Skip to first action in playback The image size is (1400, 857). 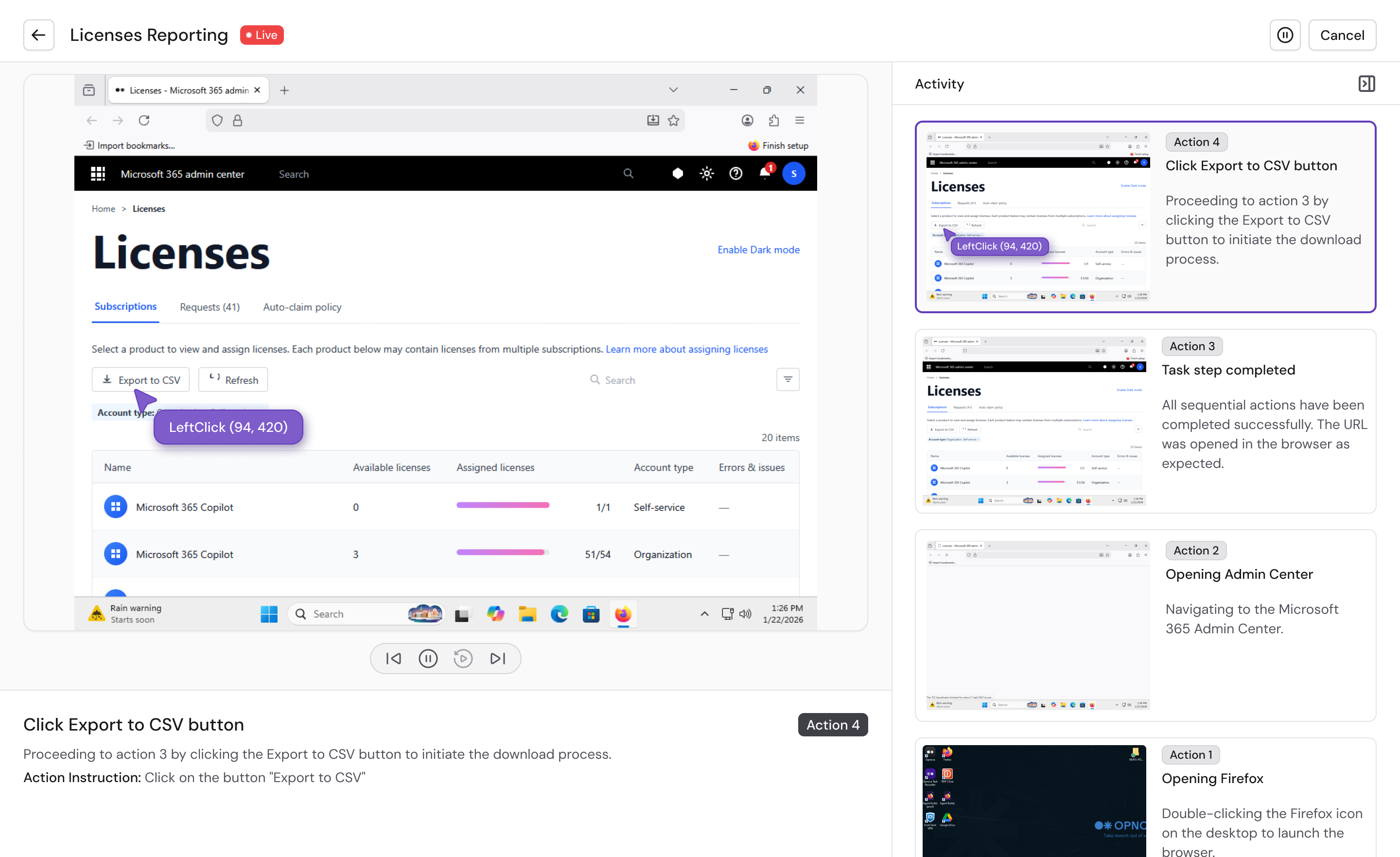[x=393, y=659]
